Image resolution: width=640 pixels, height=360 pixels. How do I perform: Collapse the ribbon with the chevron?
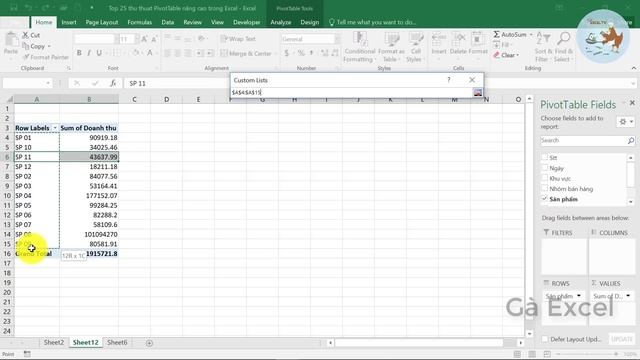(x=633, y=68)
